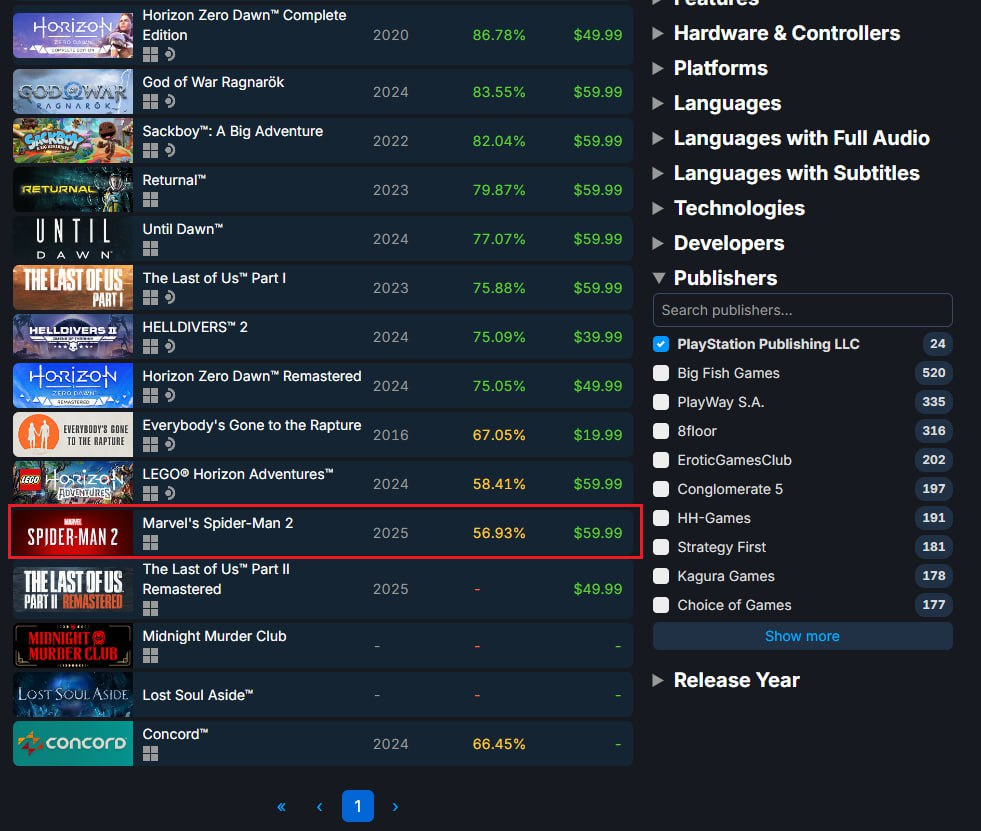Image resolution: width=981 pixels, height=831 pixels.
Task: Uncheck PlayStation Publishing LLC publisher filter
Action: pyautogui.click(x=661, y=344)
